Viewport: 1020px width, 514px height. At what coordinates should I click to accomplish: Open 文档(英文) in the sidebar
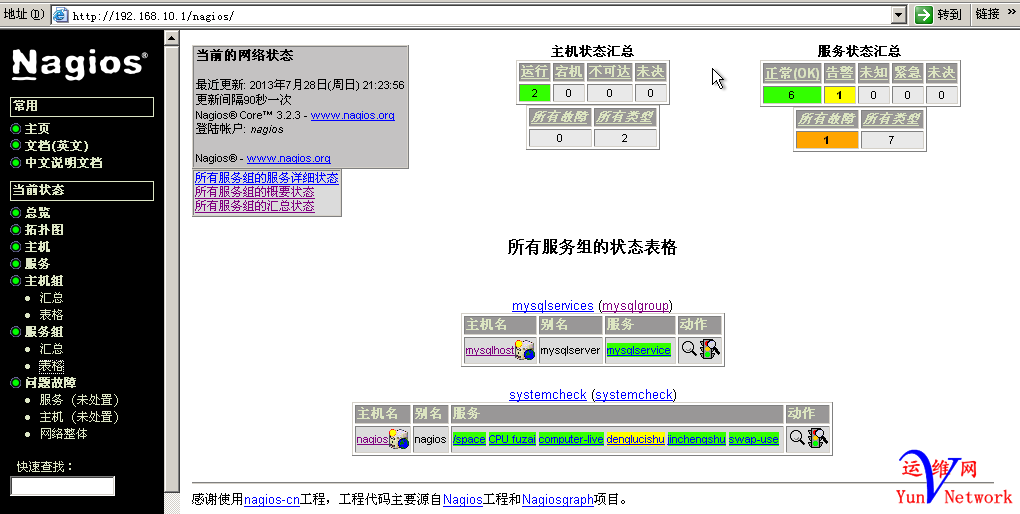pos(56,146)
